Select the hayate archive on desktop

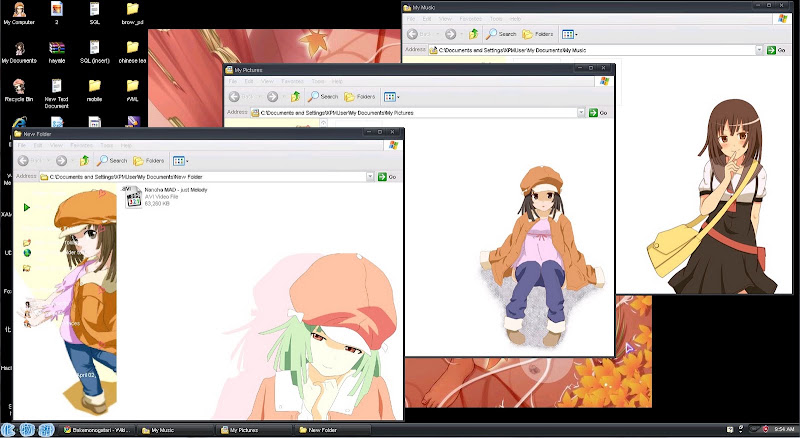57,53
